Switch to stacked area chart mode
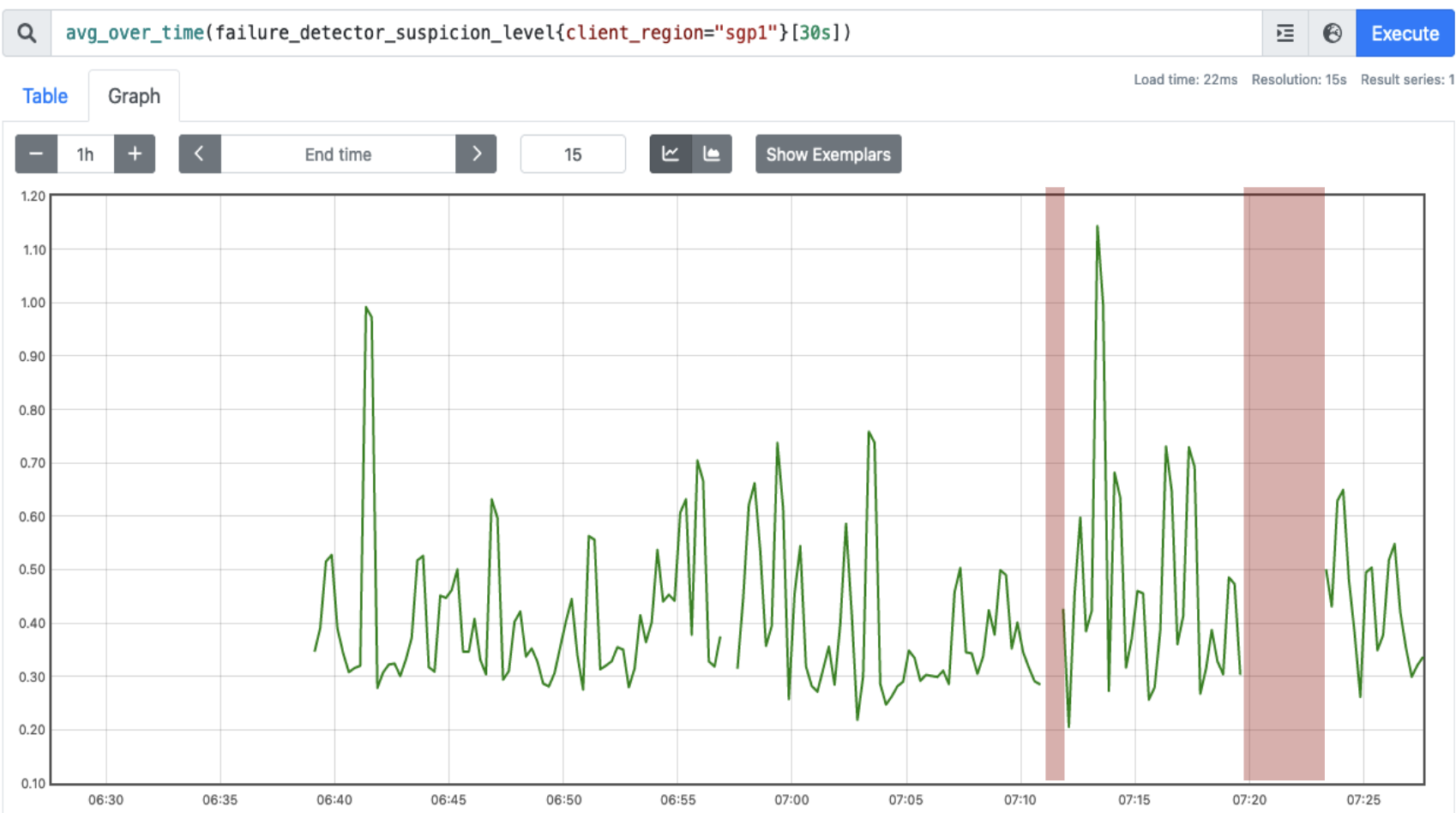The image size is (1456, 813). click(712, 154)
